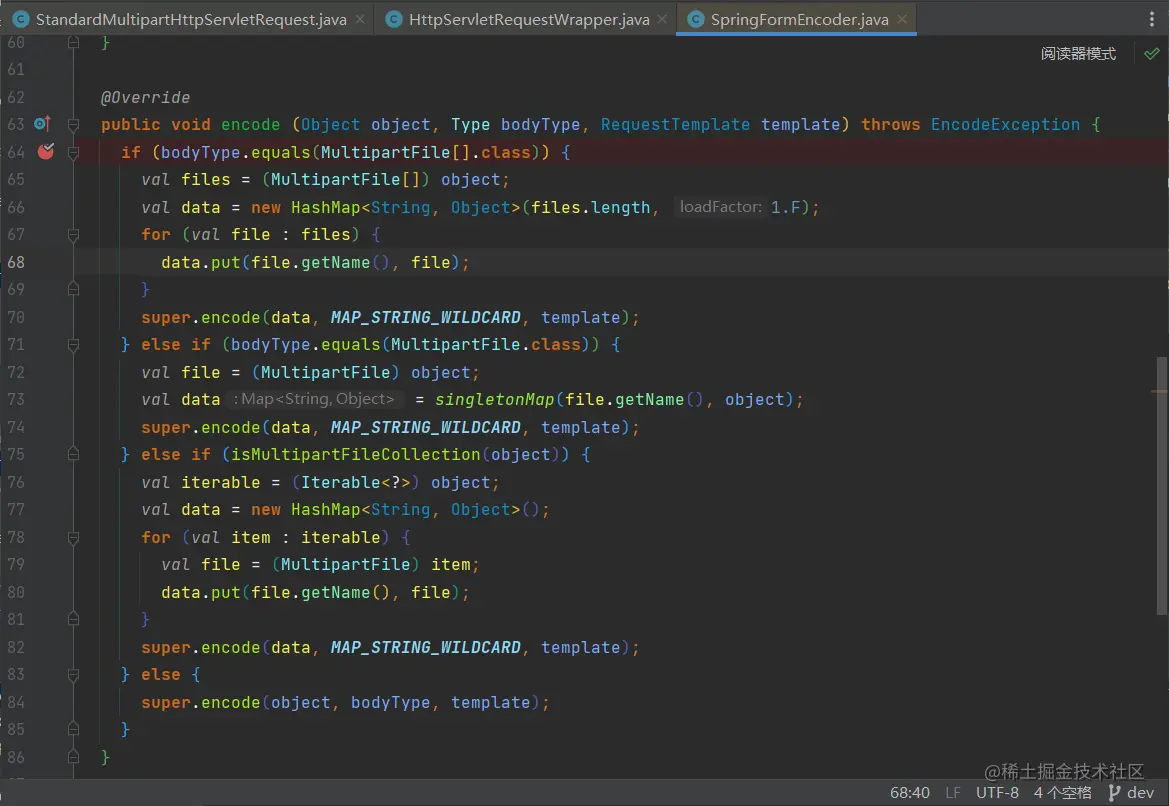
Task: Open the editor tabs more-options menu
Action: pos(1151,19)
